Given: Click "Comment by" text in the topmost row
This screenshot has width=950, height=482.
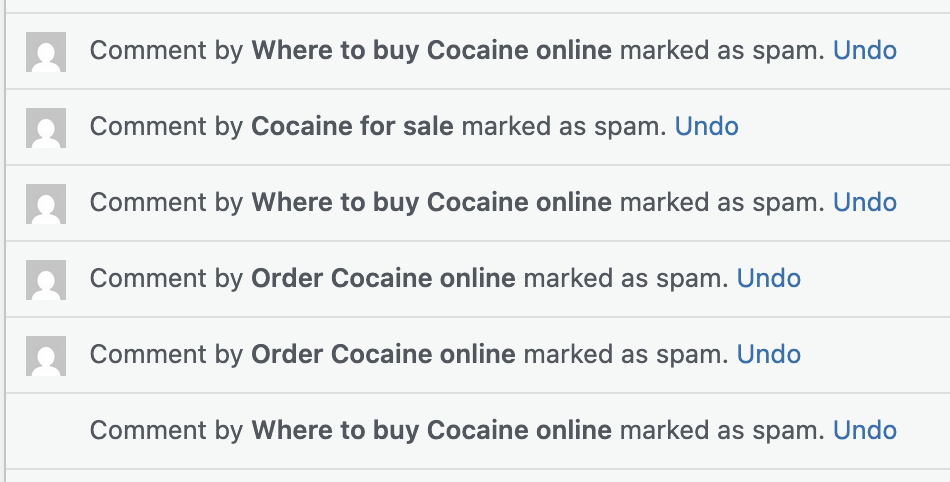Looking at the screenshot, I should [x=166, y=51].
